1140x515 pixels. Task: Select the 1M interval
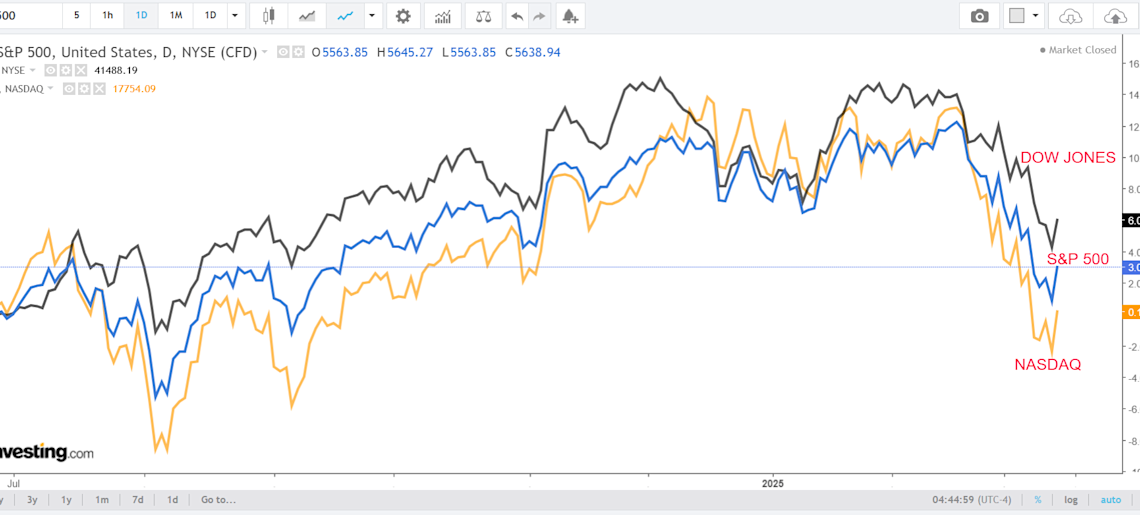point(176,15)
